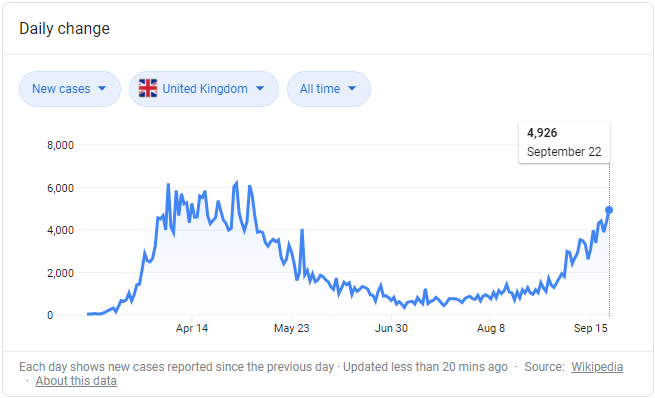Click the 4,926 tooltip box
655x398 pixels.
click(564, 142)
